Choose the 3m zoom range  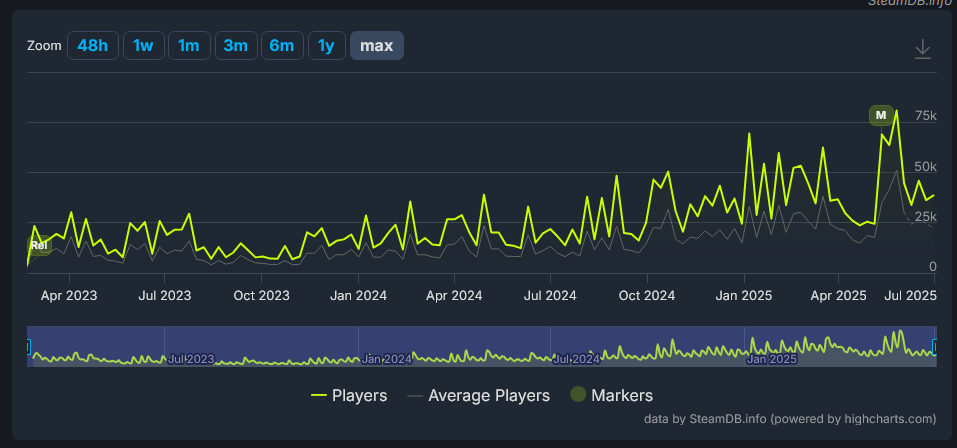(236, 46)
